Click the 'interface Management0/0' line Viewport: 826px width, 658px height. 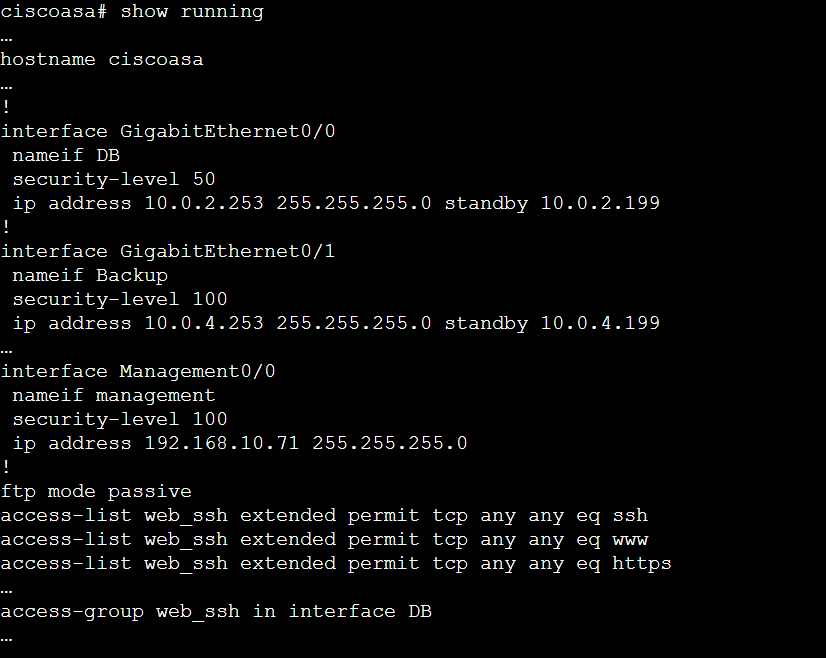point(138,372)
